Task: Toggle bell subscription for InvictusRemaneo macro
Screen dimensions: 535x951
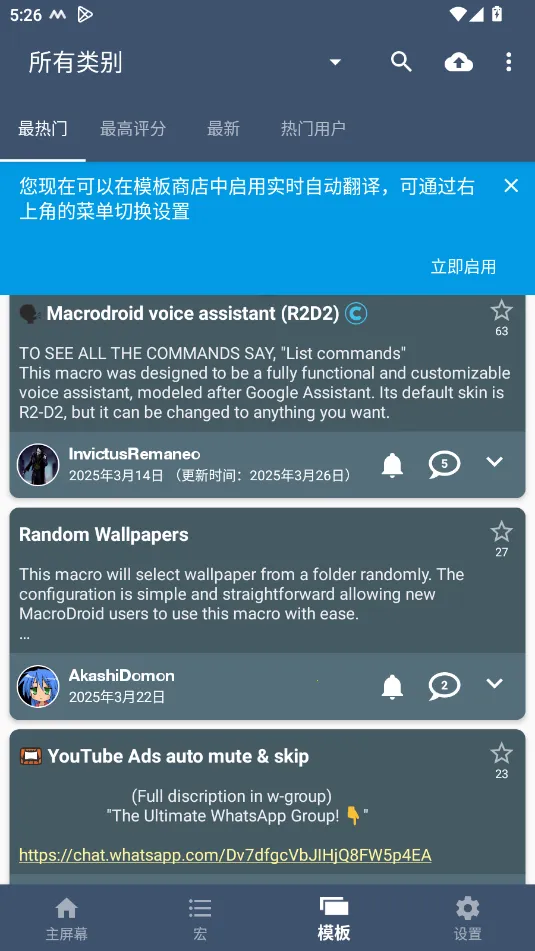Action: tap(392, 465)
